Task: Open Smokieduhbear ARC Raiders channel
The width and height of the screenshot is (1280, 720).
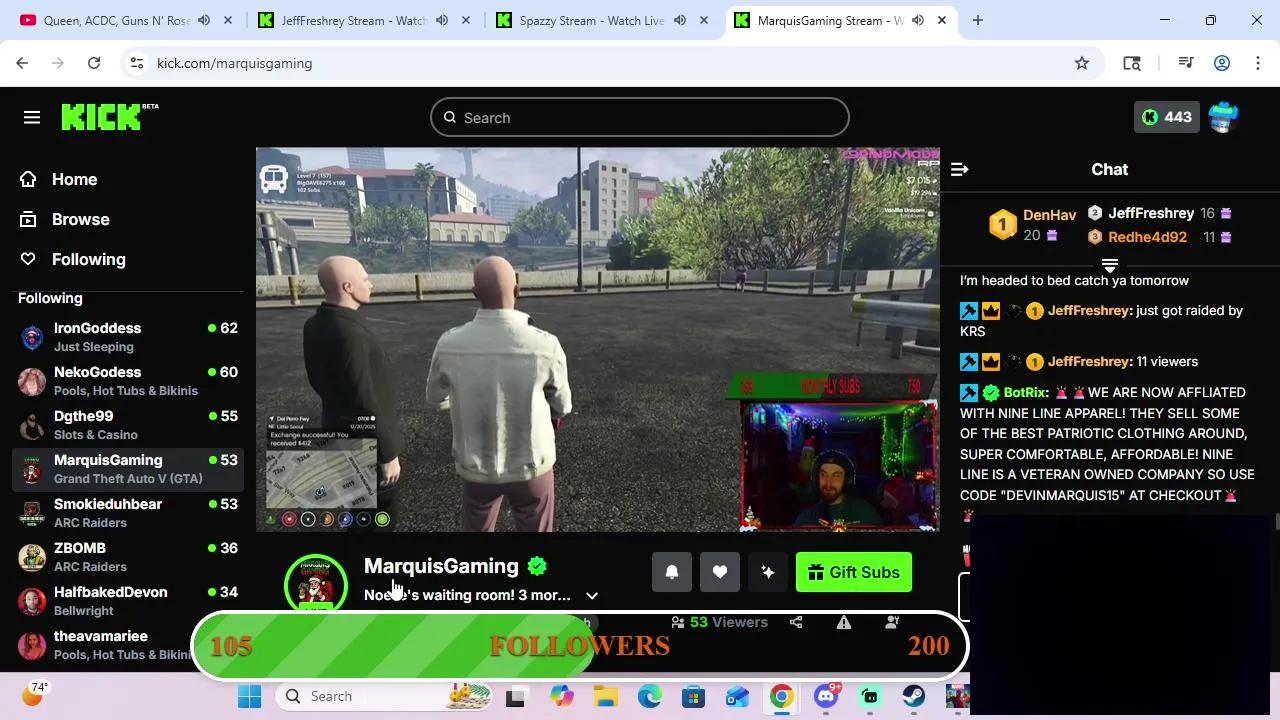Action: tap(128, 513)
